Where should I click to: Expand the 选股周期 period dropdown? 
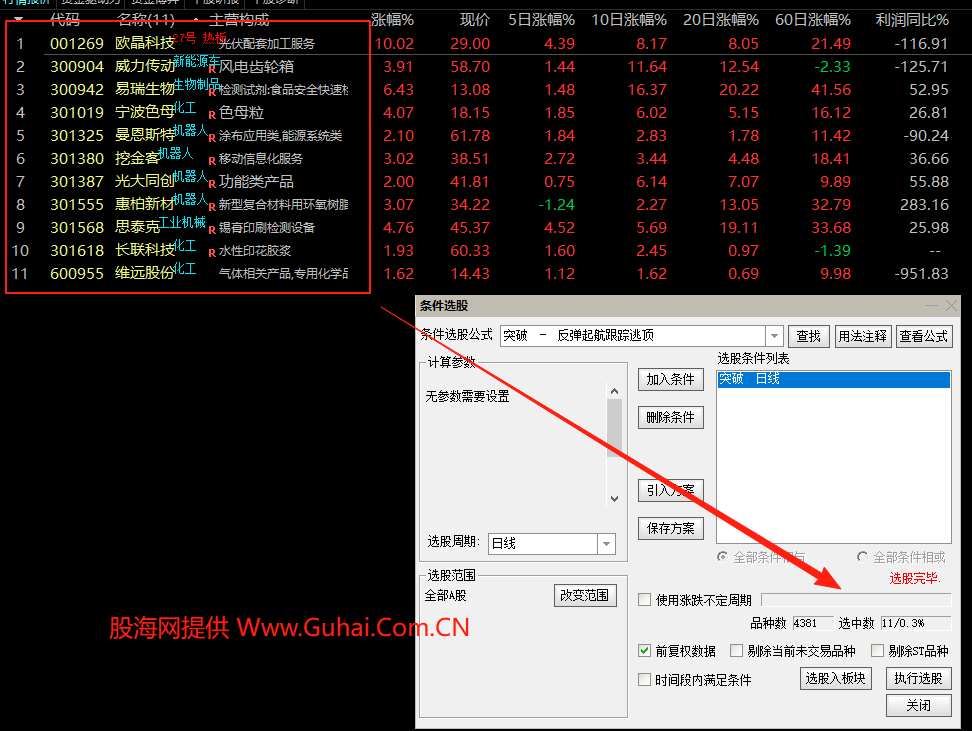pyautogui.click(x=606, y=544)
